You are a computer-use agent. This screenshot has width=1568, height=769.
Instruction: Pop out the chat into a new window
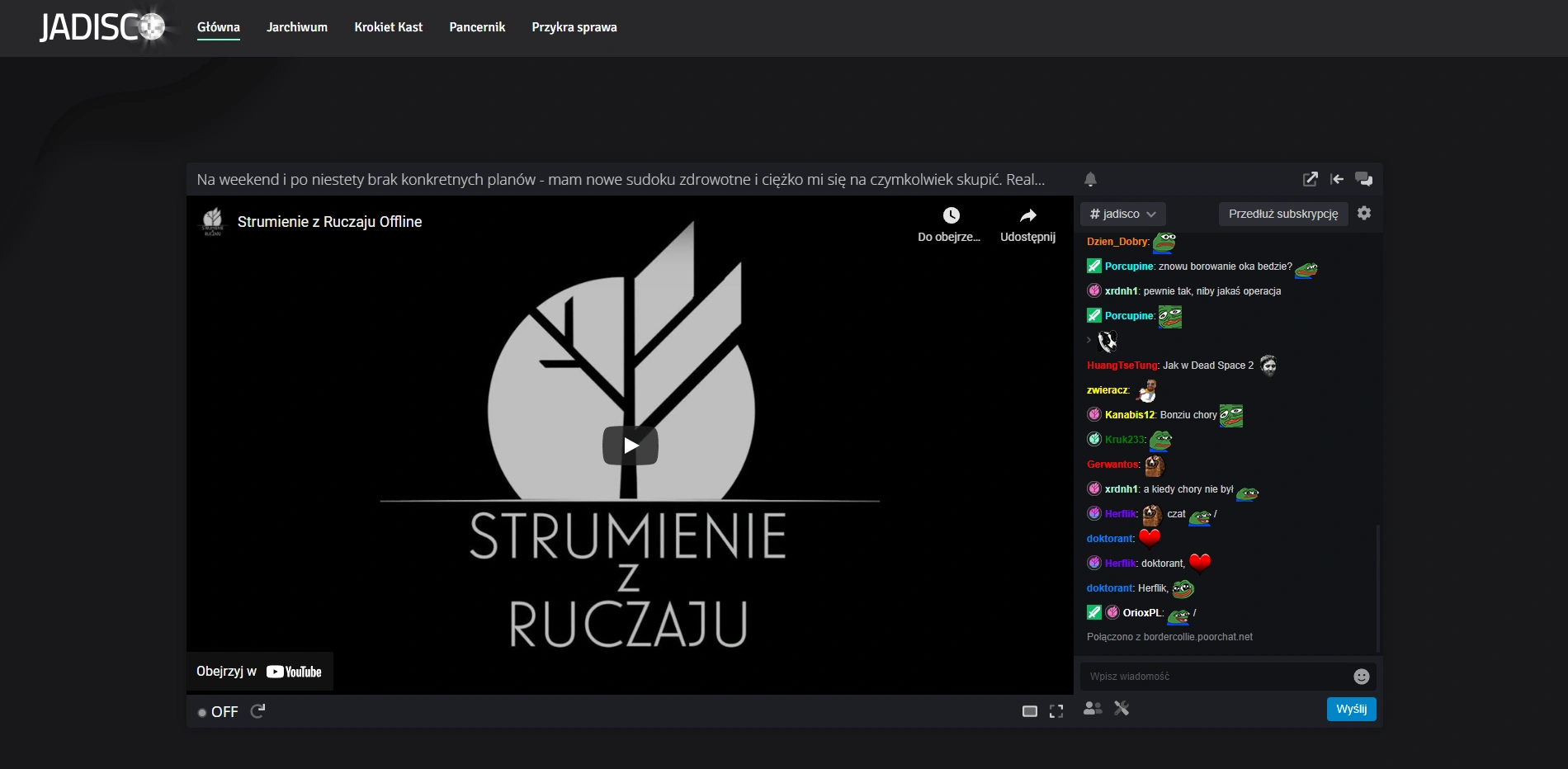(1310, 179)
